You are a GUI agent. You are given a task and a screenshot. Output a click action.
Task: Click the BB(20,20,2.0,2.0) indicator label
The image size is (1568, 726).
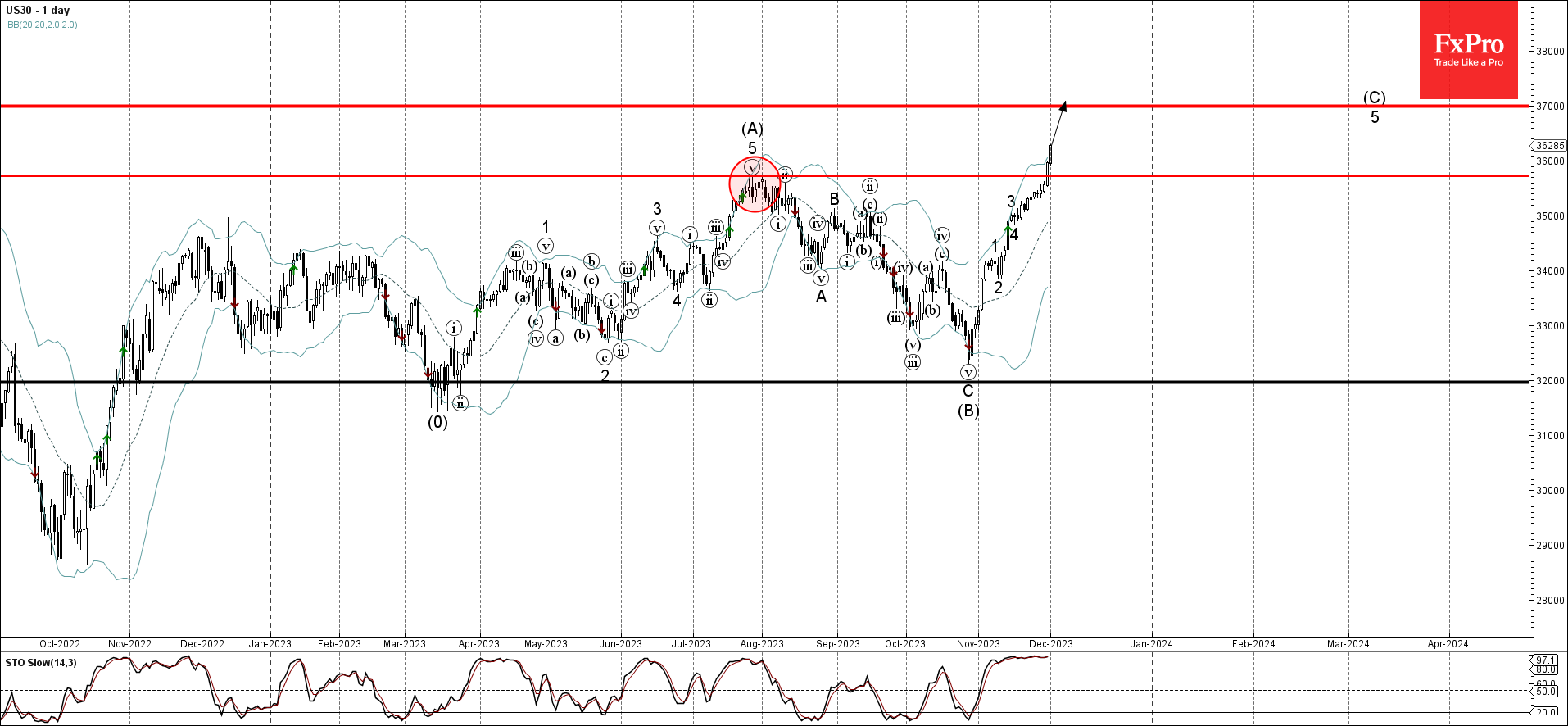click(43, 25)
